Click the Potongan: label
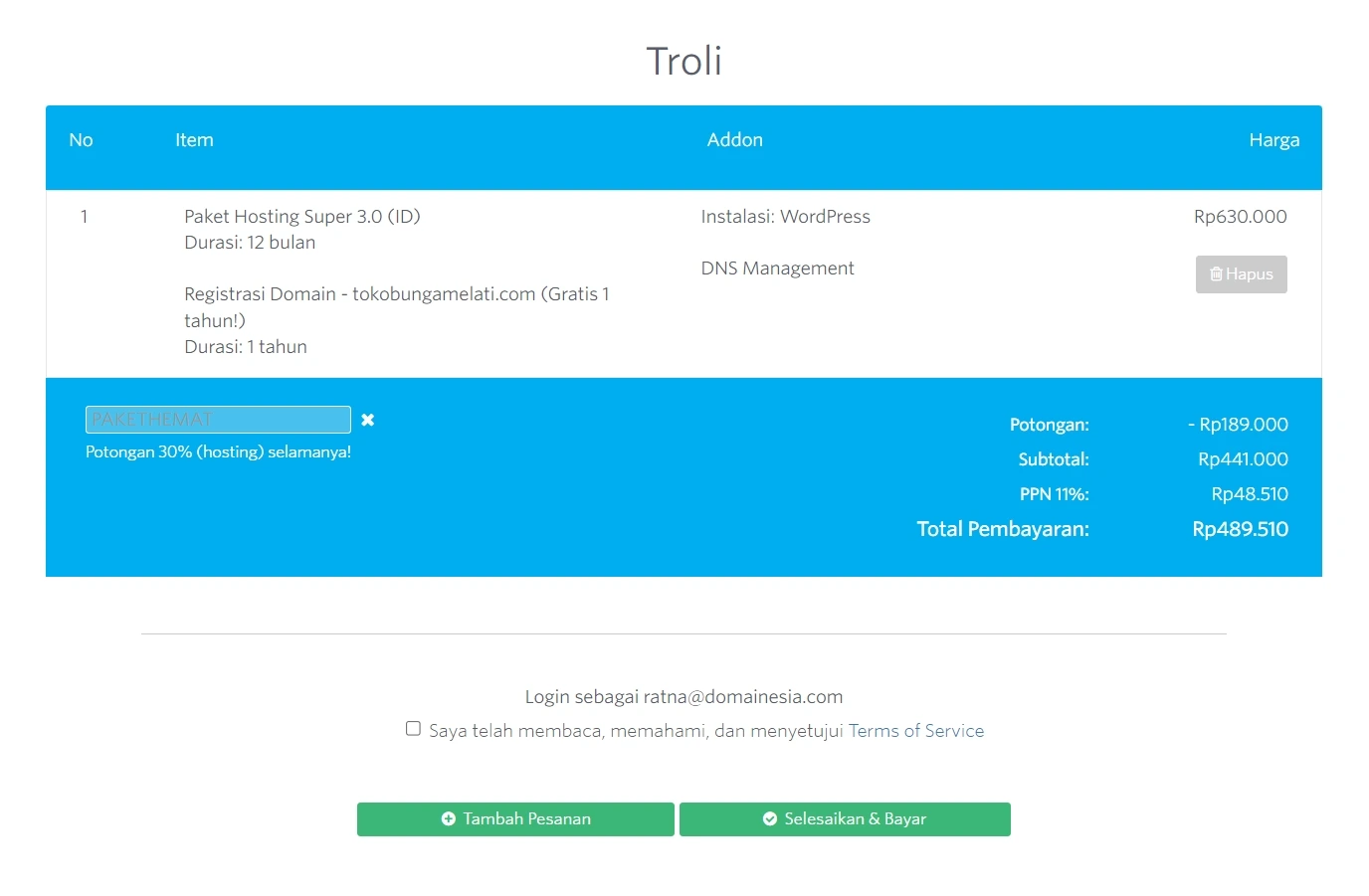The image size is (1369, 896). click(x=1050, y=425)
